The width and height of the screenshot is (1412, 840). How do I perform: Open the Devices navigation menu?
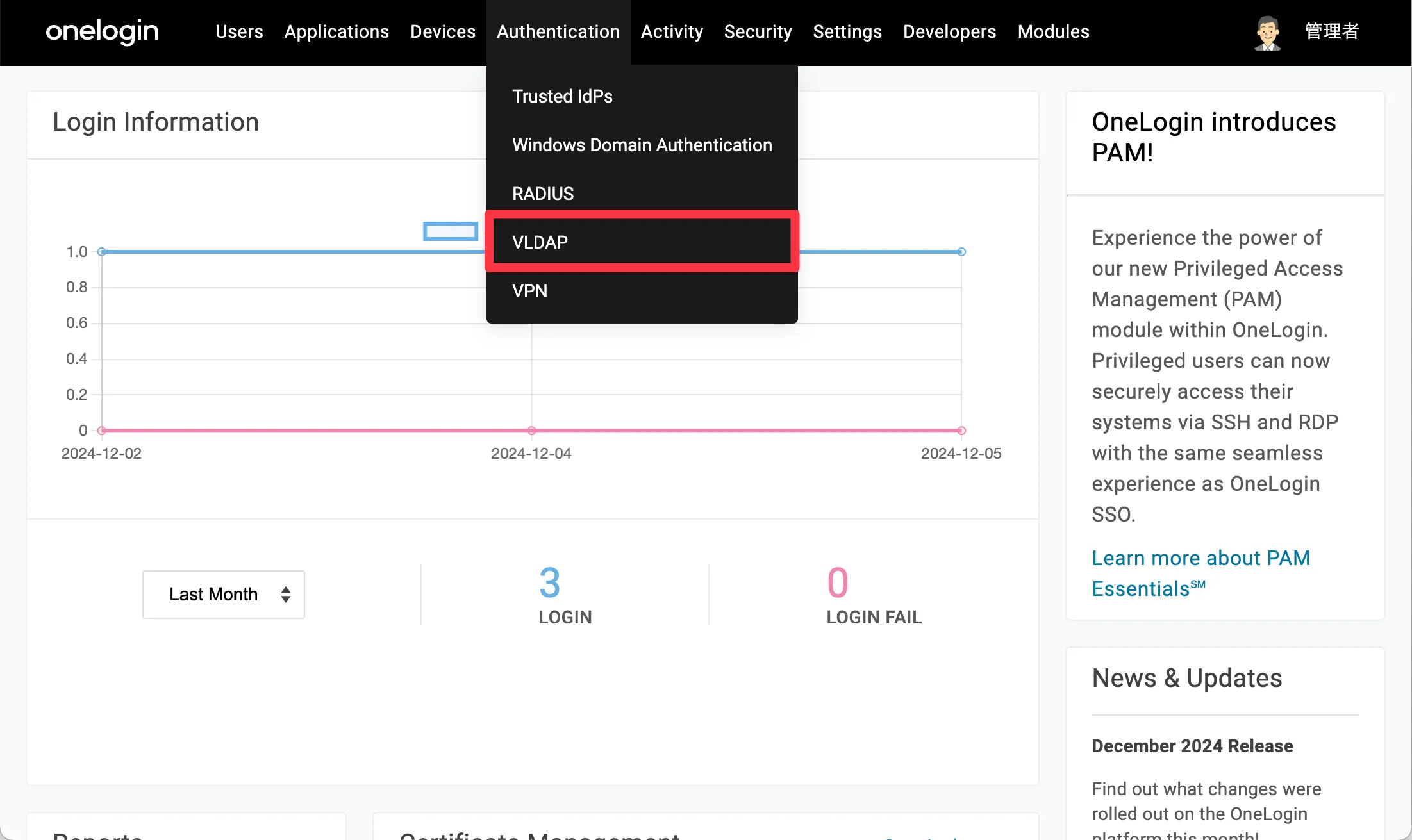(443, 31)
